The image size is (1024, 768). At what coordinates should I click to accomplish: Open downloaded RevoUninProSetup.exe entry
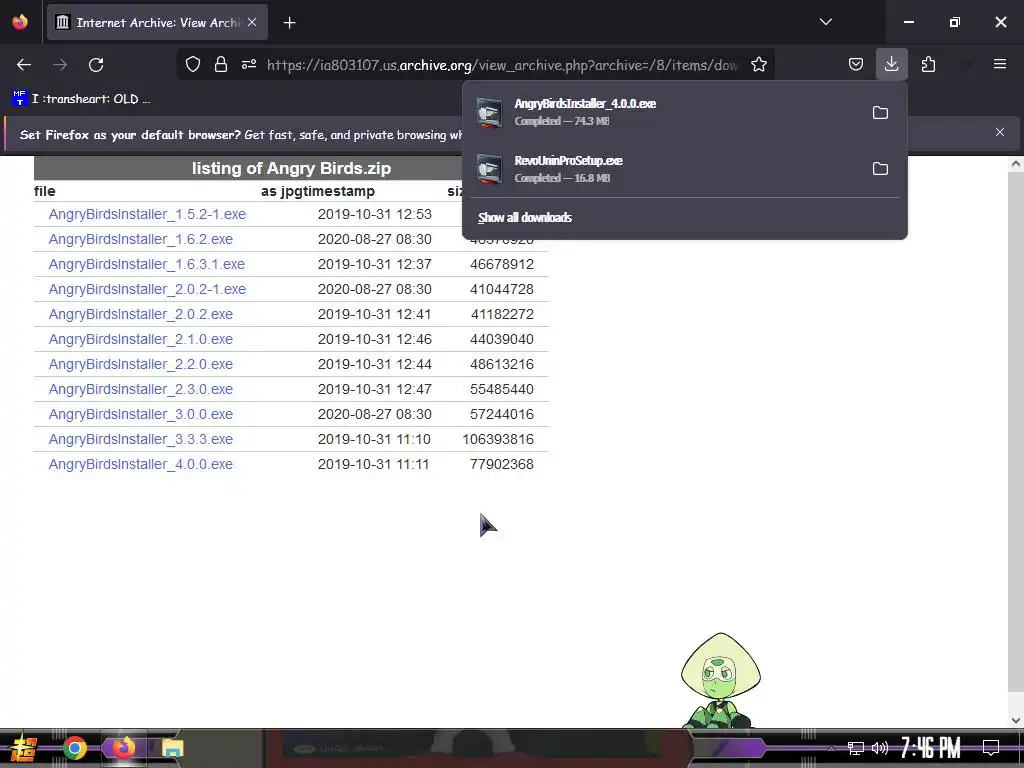[x=666, y=168]
